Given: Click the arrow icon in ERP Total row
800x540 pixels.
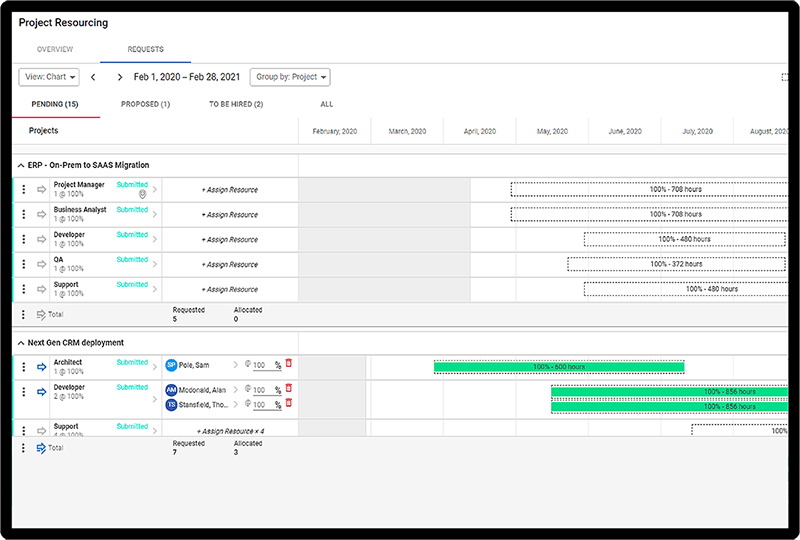Looking at the screenshot, I should pyautogui.click(x=41, y=314).
